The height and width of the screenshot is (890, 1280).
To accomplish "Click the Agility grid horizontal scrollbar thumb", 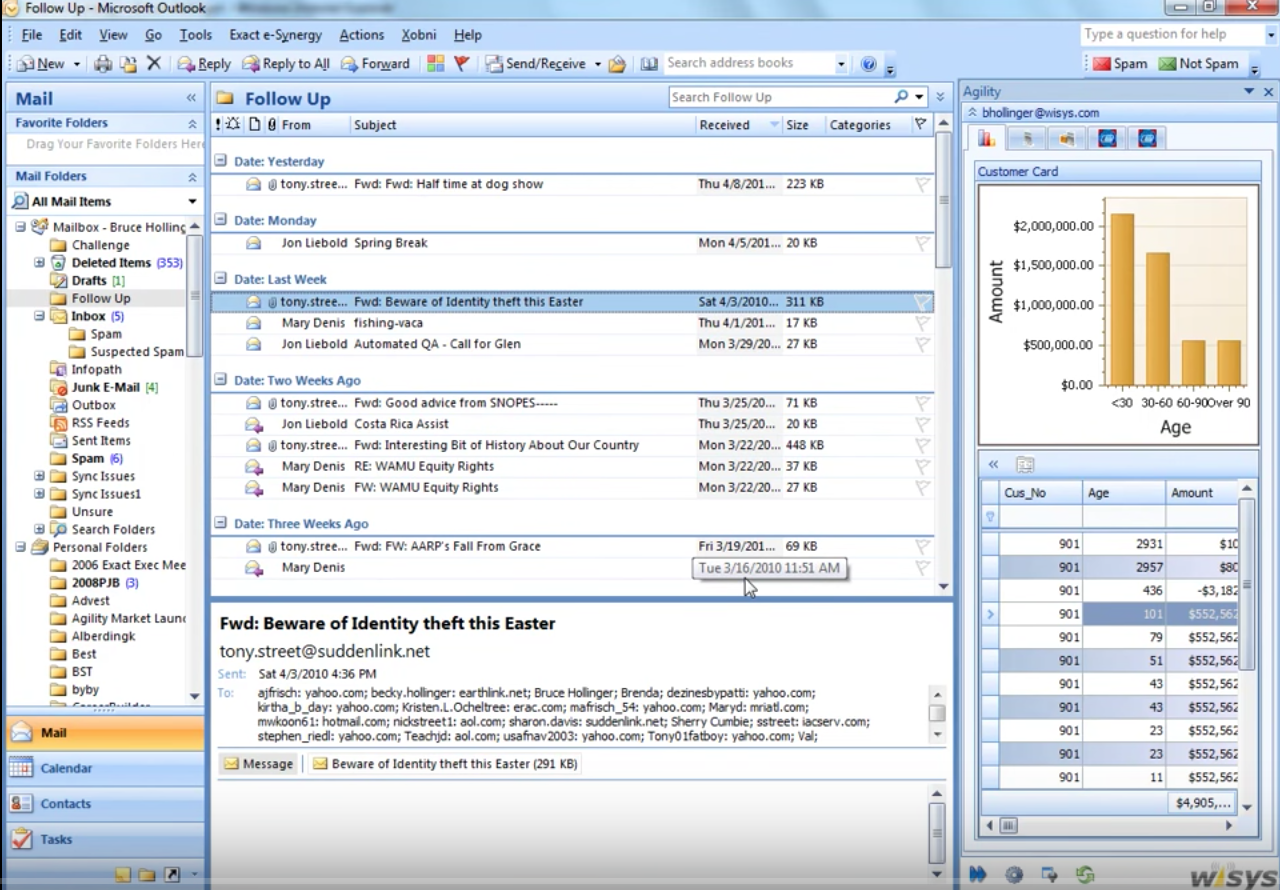I will (1009, 826).
